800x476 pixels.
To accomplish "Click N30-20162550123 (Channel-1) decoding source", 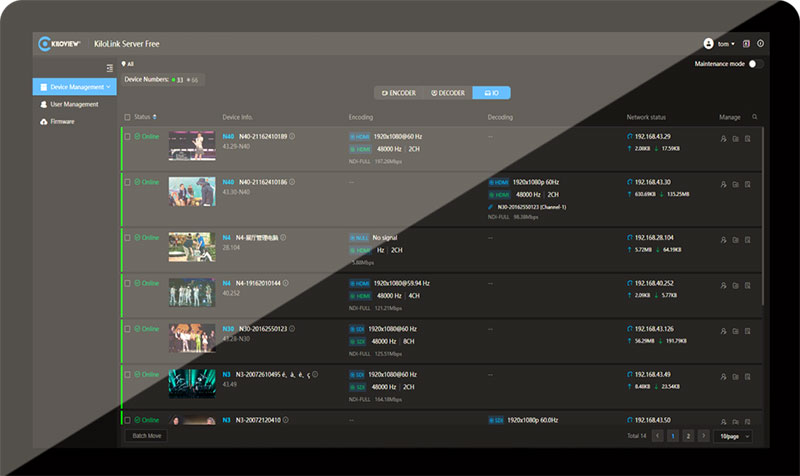I will pyautogui.click(x=531, y=207).
